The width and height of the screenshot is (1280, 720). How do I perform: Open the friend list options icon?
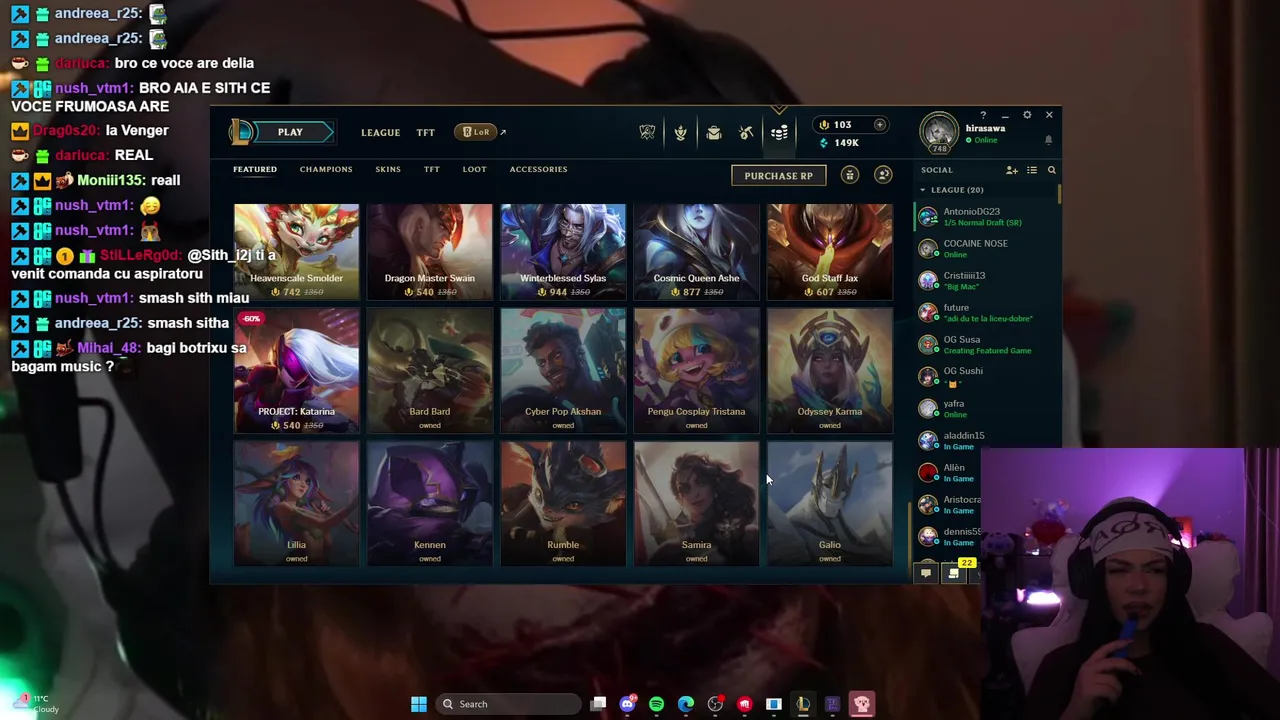(x=1032, y=170)
